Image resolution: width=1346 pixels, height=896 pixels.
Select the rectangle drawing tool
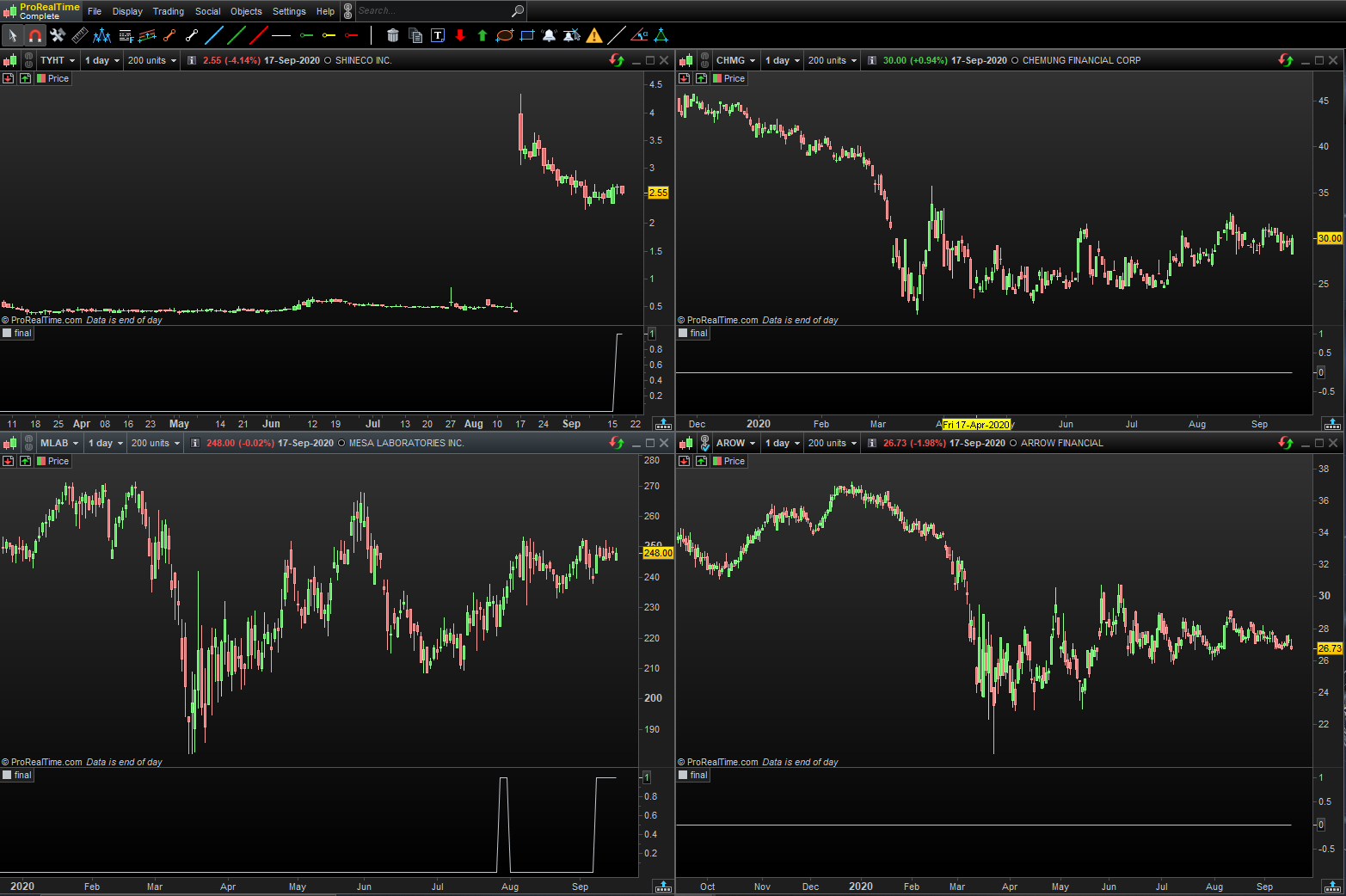point(527,35)
